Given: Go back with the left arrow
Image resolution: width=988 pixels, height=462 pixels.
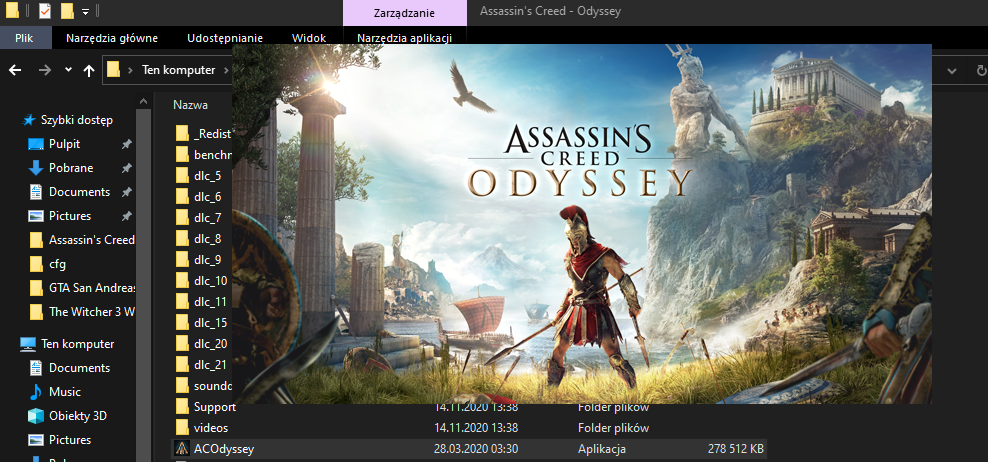Looking at the screenshot, I should [15, 71].
